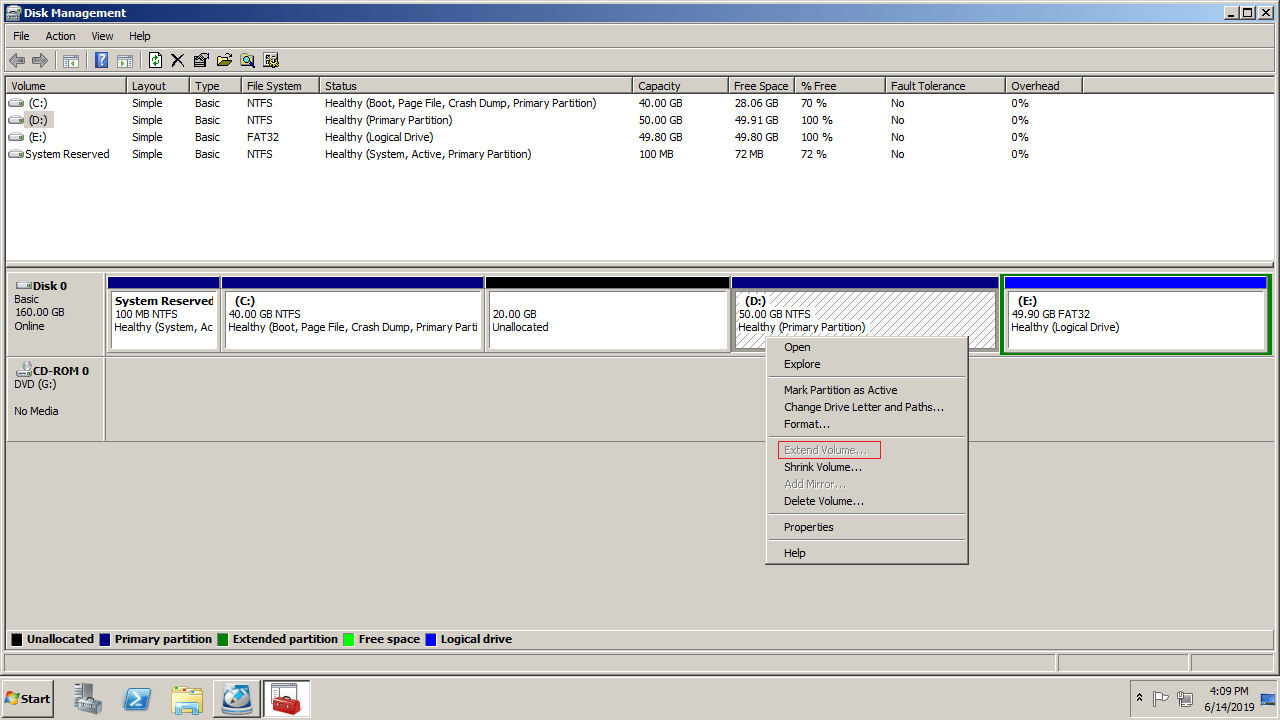Open Windows Explorer from the taskbar
Image resolution: width=1280 pixels, height=720 pixels.
click(x=187, y=699)
